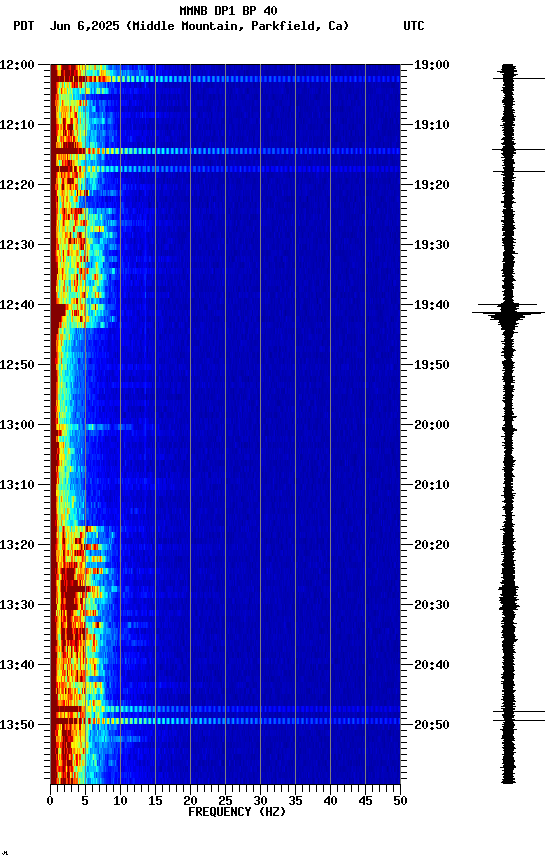Click the 13:50 PDT time label
Screen dimensions: 552x864
coord(17,725)
